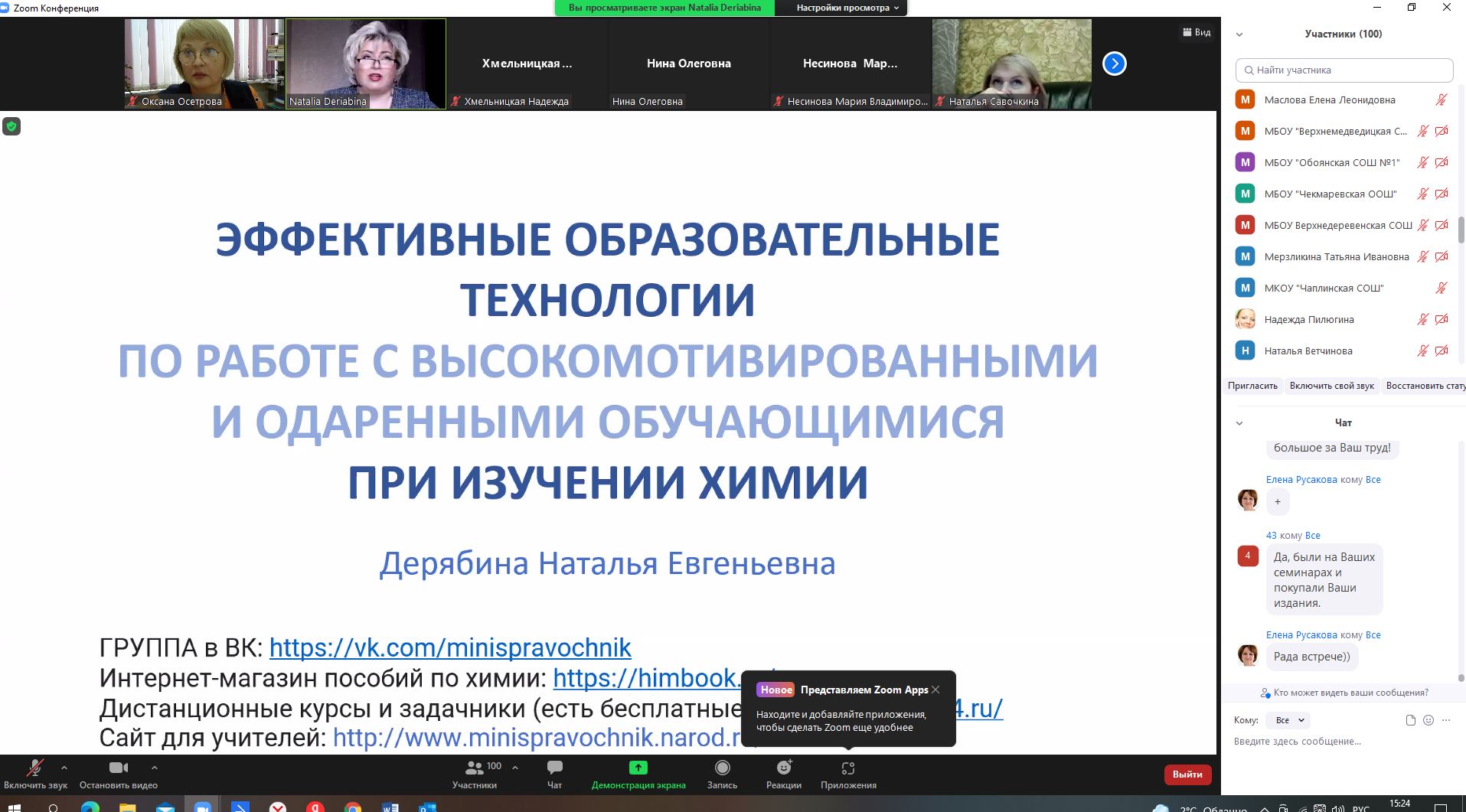The width and height of the screenshot is (1466, 812).
Task: Click muted mic icon for МКОУ "Чаплинская СОШ"
Action: [x=1441, y=288]
